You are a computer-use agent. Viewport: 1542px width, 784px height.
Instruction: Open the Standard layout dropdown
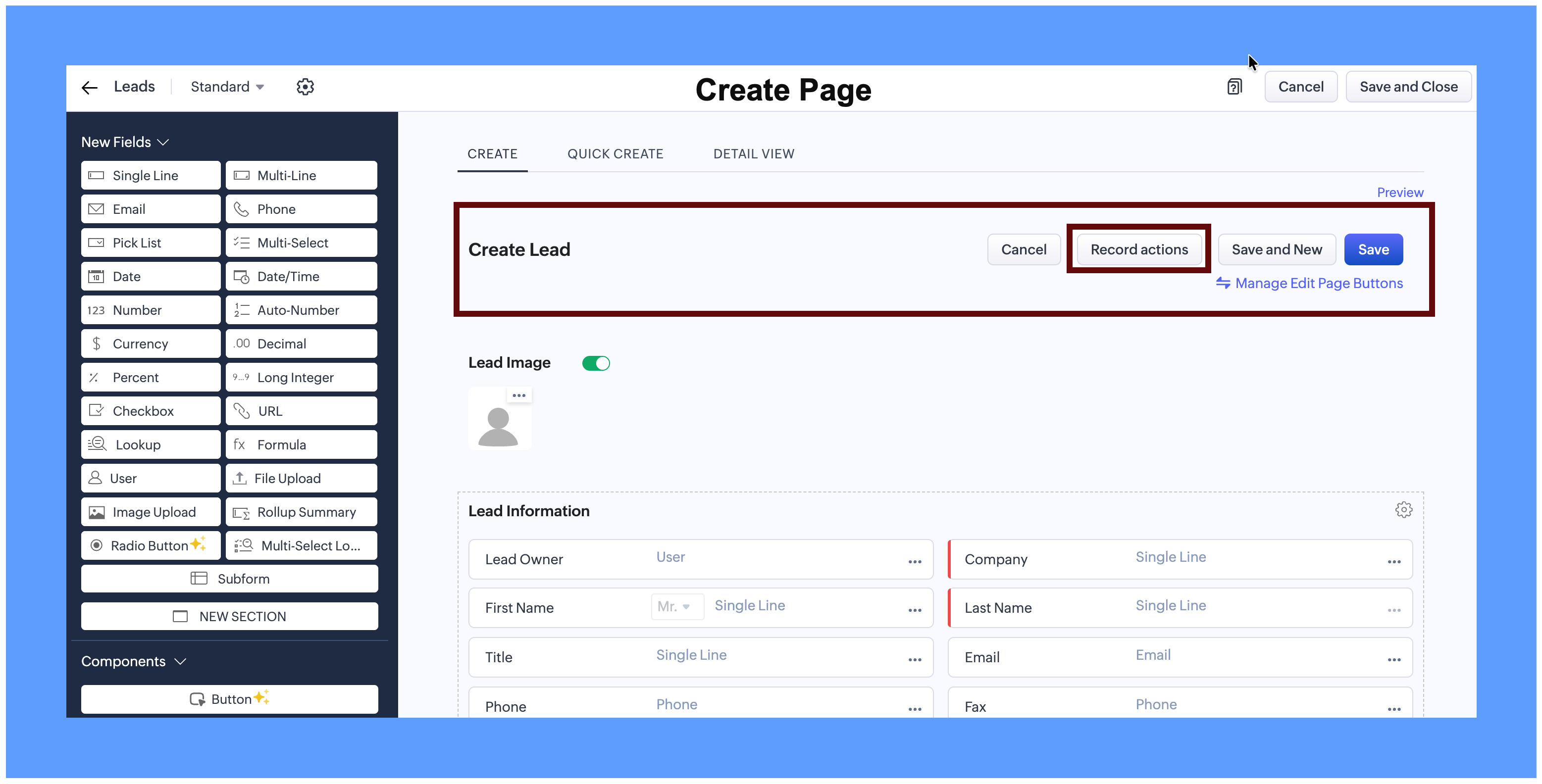pos(227,87)
